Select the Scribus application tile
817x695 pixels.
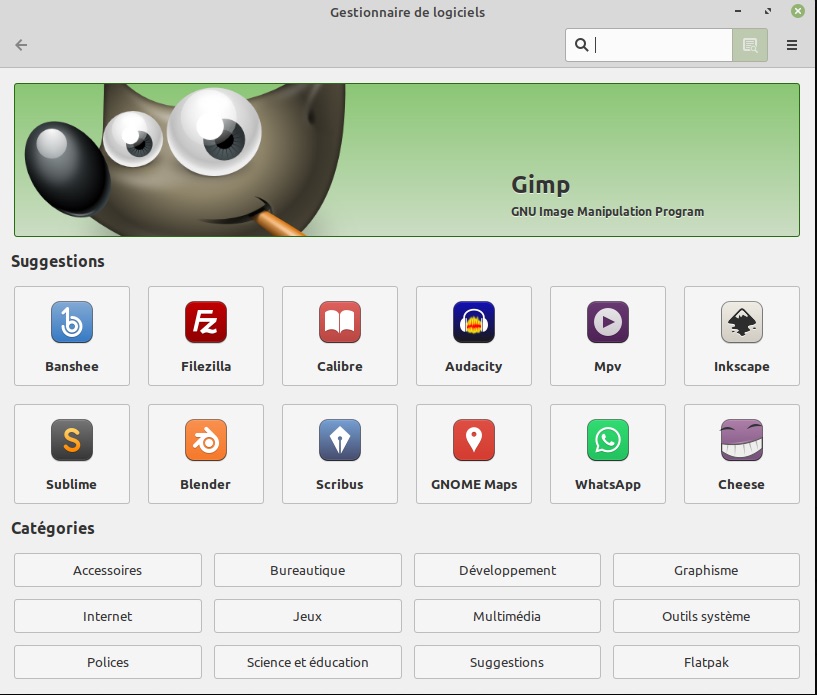[x=340, y=454]
